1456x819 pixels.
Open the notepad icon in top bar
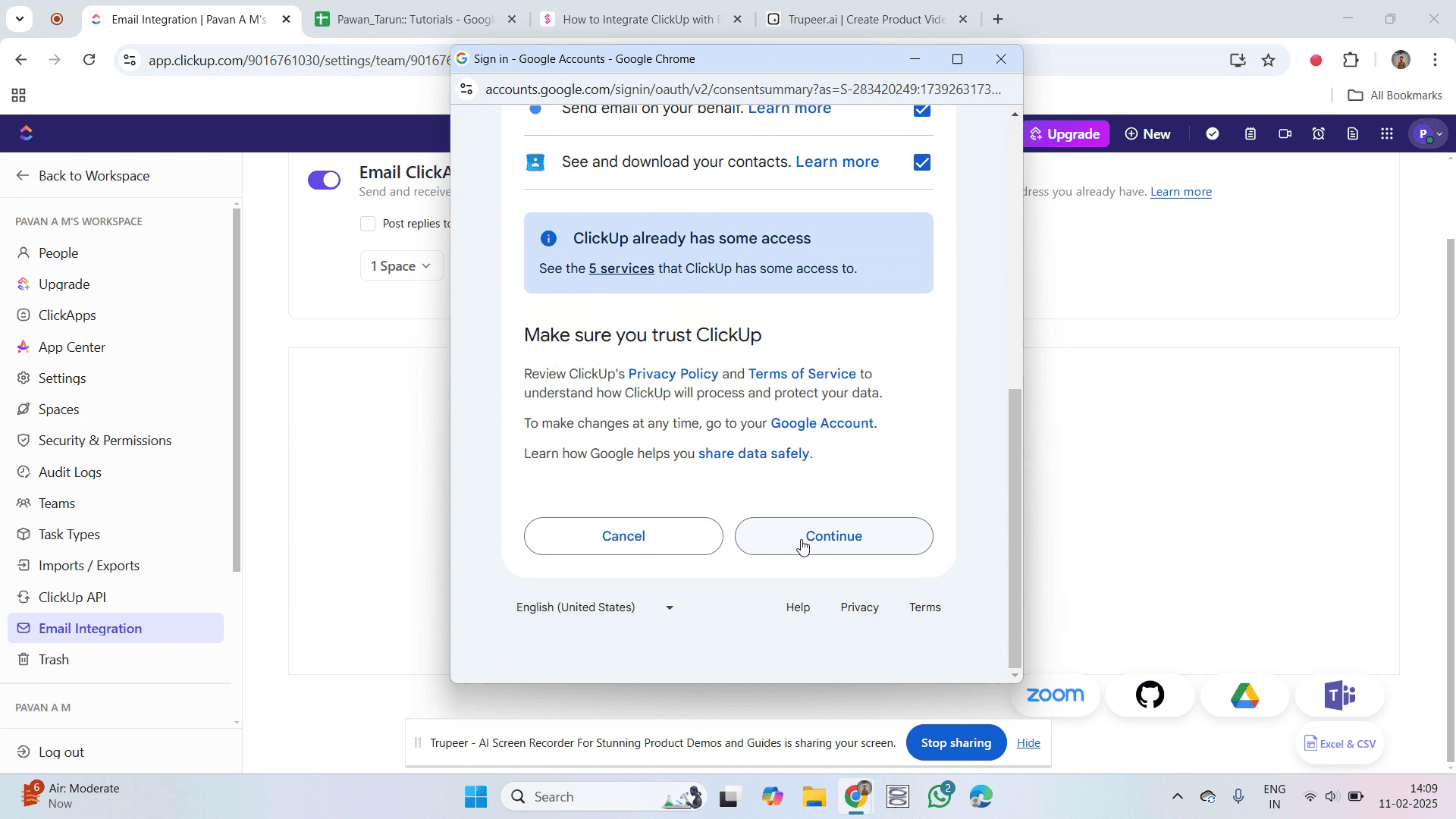(x=1250, y=134)
